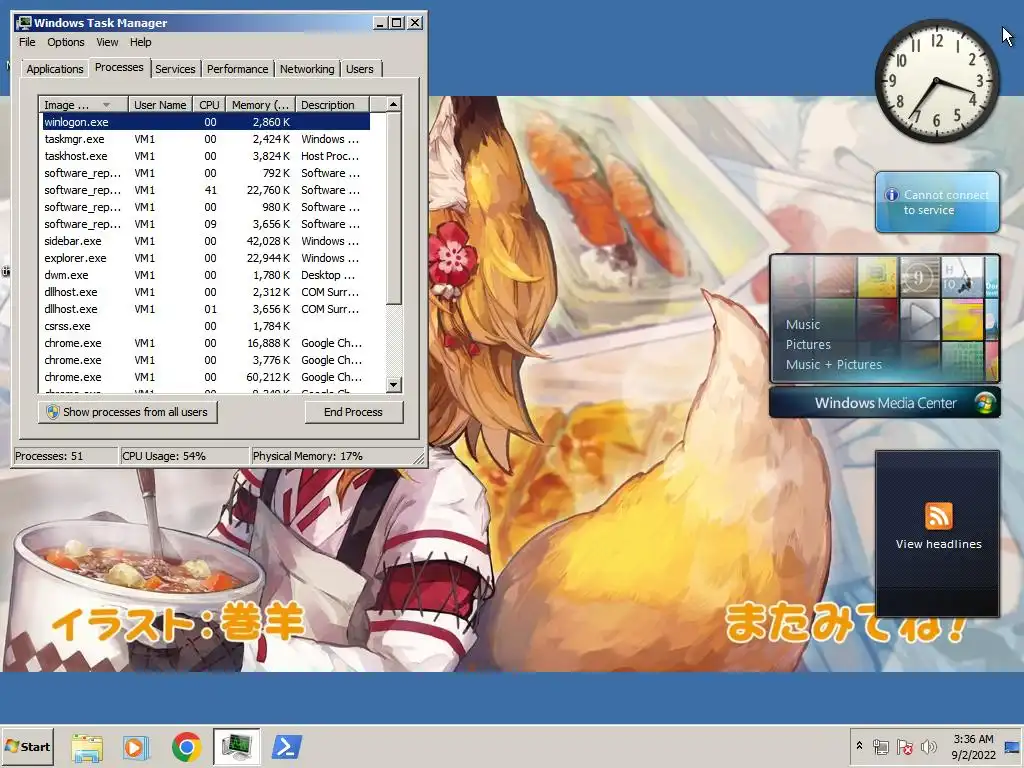Select software_rep row using 792 K memory

click(206, 173)
